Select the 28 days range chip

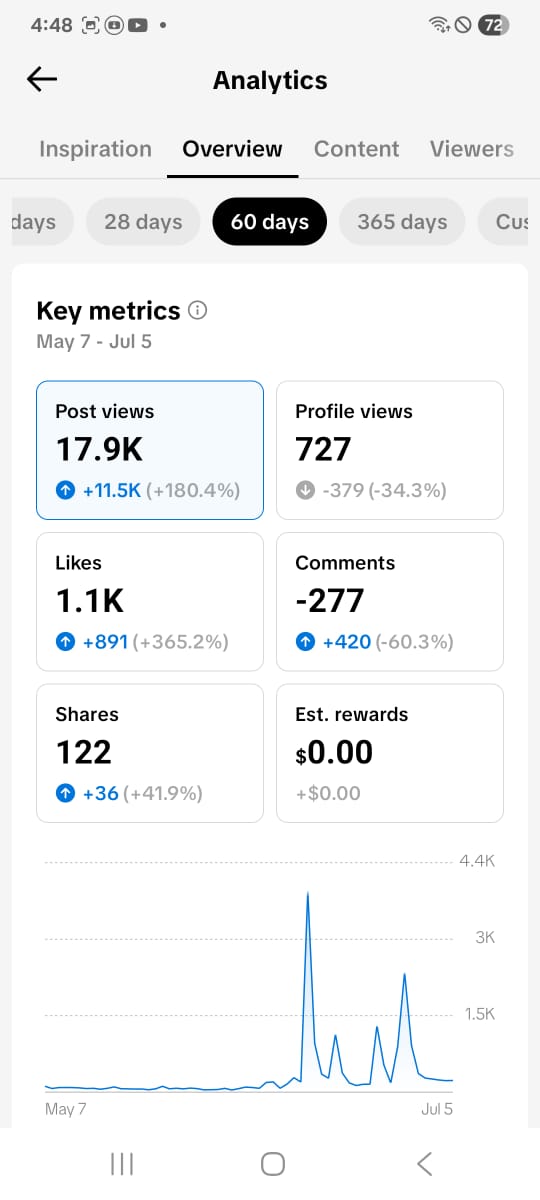tap(143, 221)
